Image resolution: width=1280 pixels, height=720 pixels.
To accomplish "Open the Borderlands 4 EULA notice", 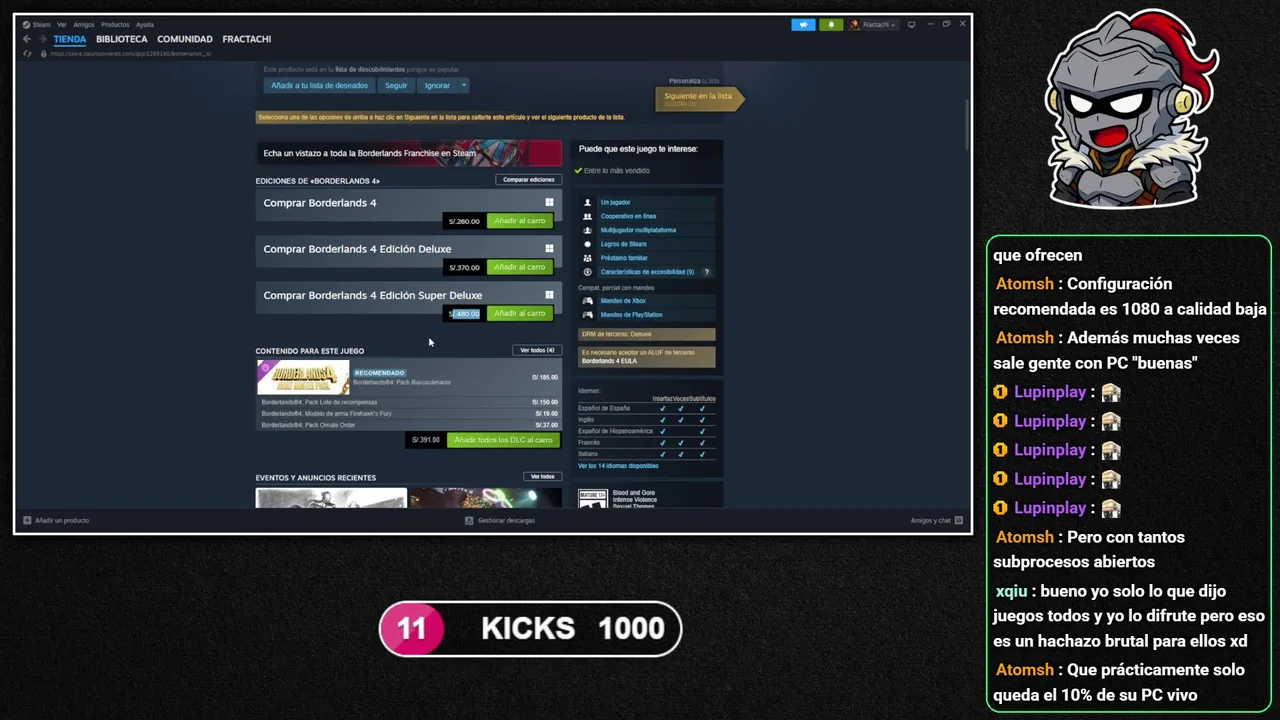I will 647,357.
